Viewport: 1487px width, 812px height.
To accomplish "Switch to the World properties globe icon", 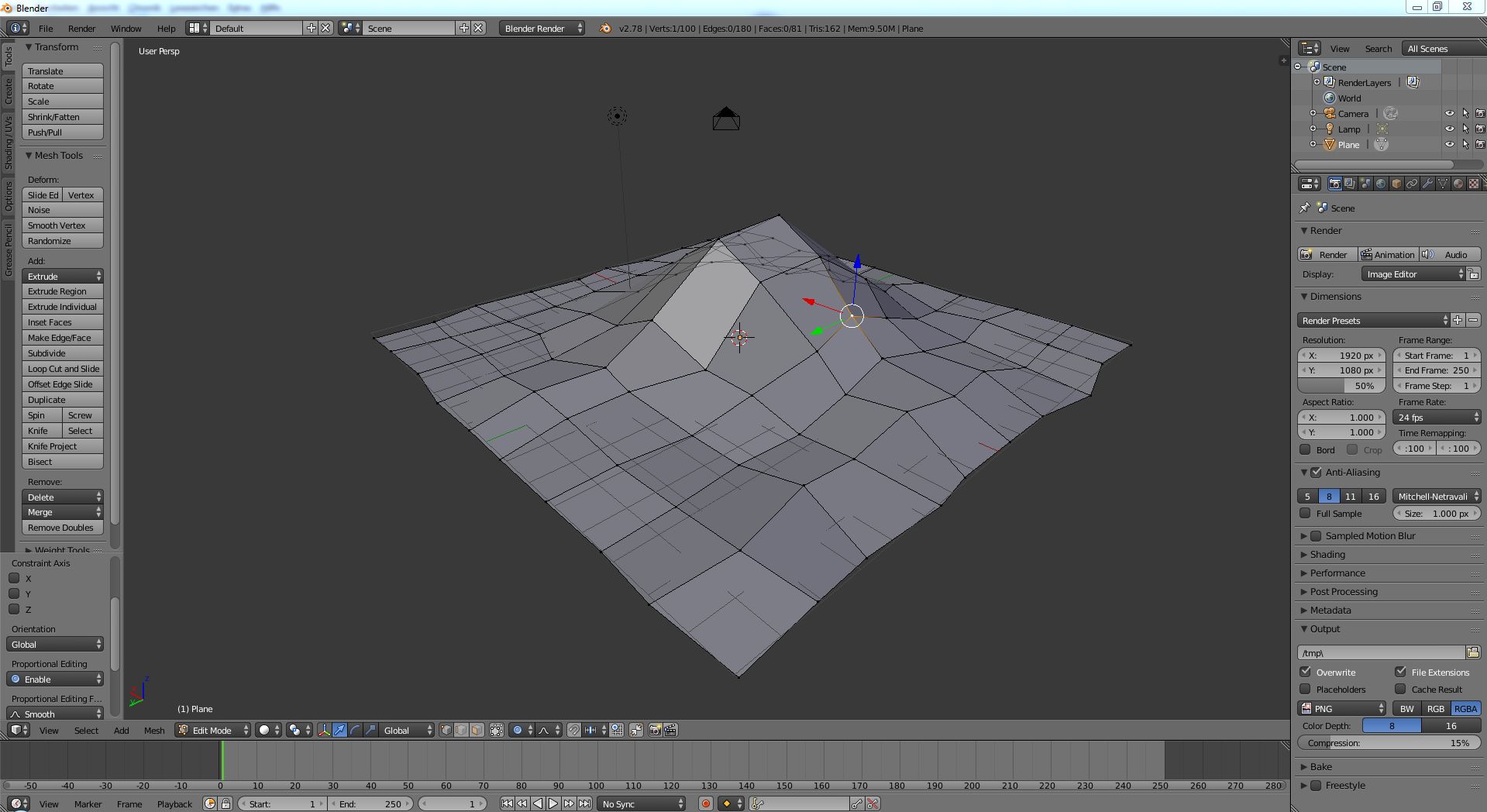I will (x=1381, y=184).
